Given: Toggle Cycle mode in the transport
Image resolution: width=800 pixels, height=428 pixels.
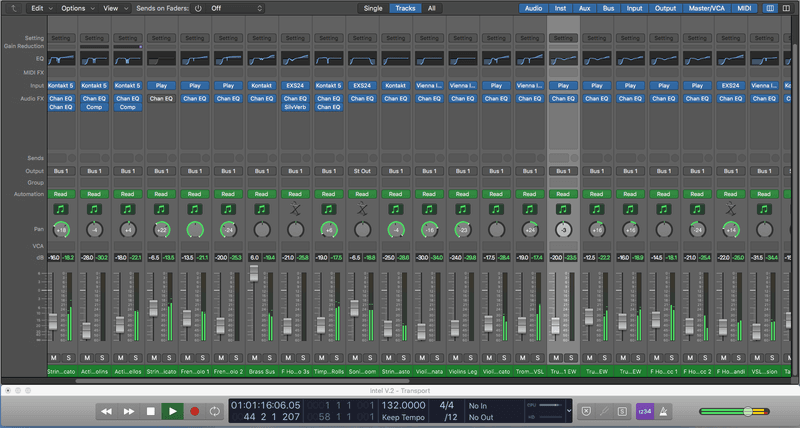Looking at the screenshot, I should click(x=215, y=411).
